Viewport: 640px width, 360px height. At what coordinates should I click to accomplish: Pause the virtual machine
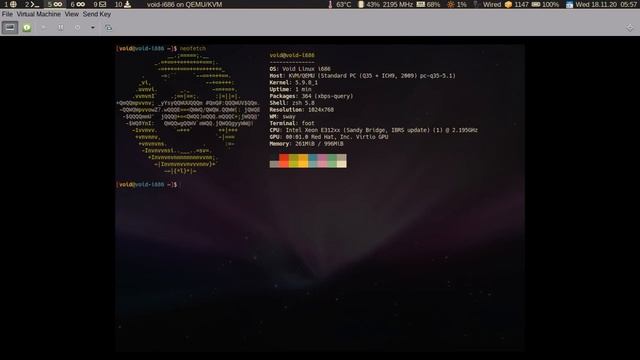[x=60, y=28]
